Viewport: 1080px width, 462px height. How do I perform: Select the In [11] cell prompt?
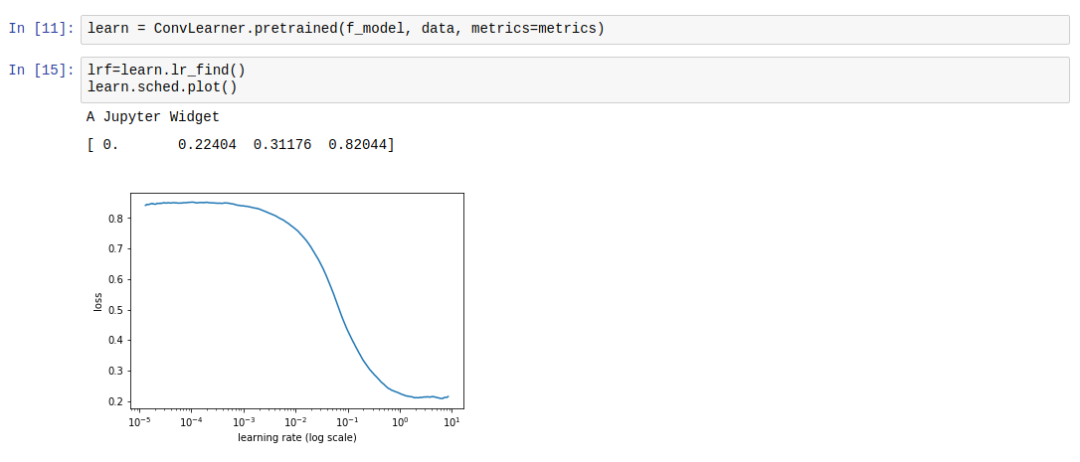tap(41, 30)
